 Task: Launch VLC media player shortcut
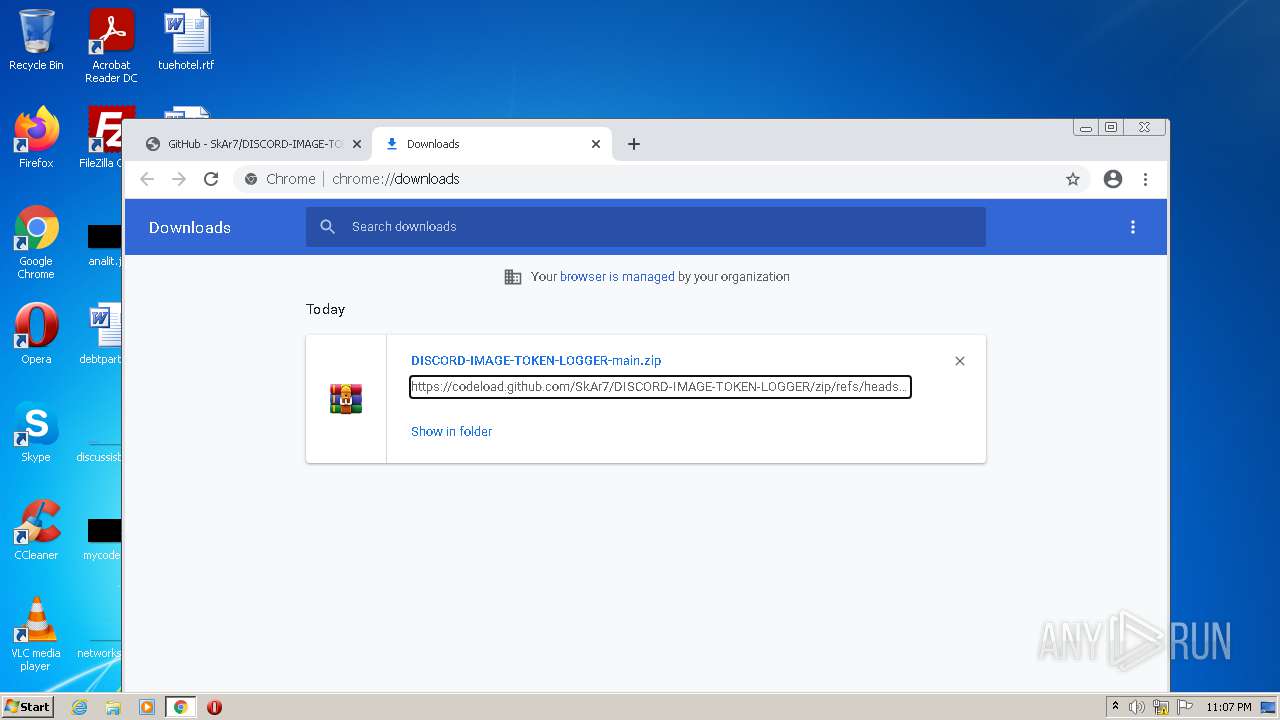pyautogui.click(x=36, y=634)
